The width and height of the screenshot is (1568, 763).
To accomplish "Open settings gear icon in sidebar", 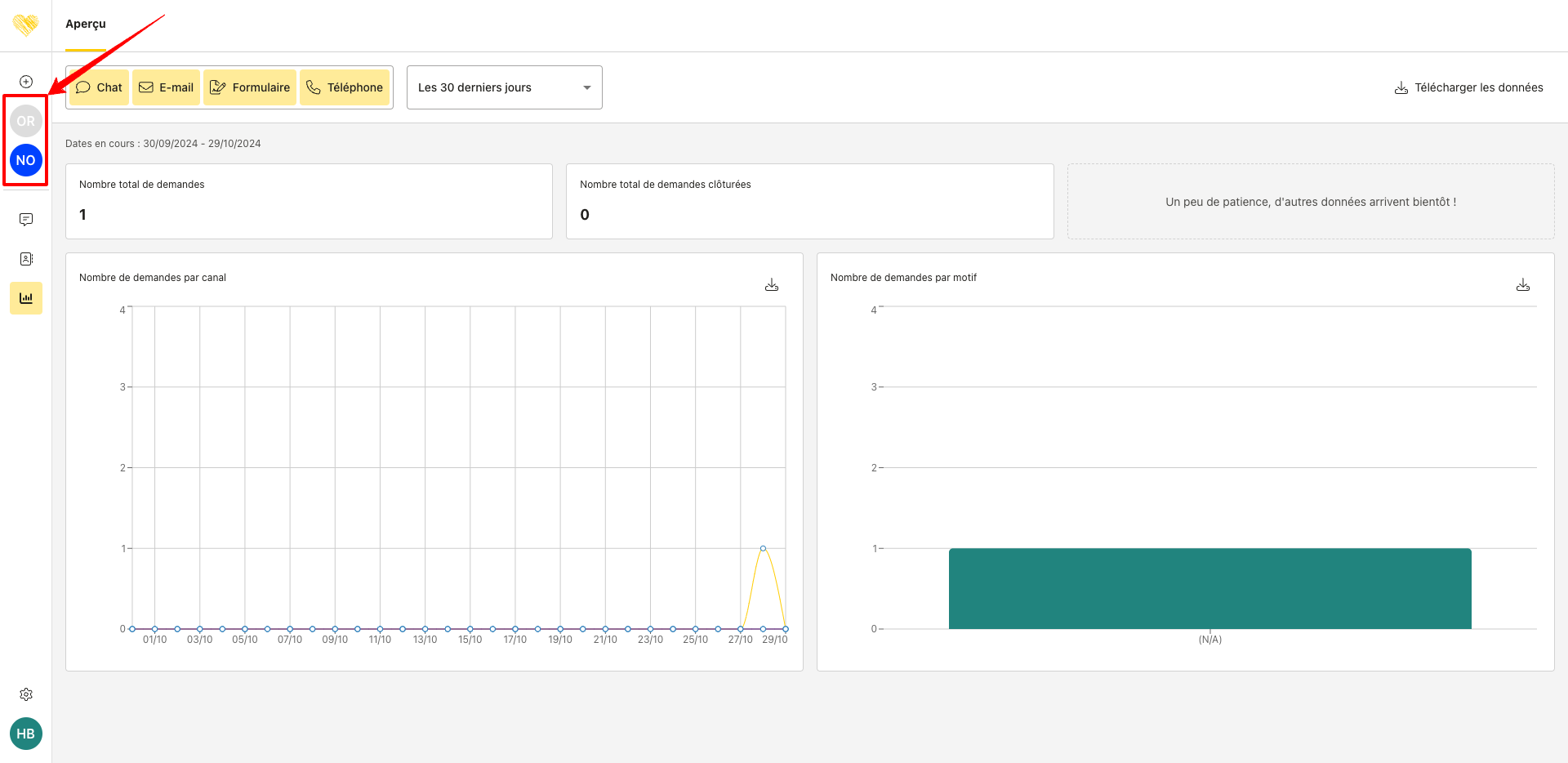I will coord(26,694).
